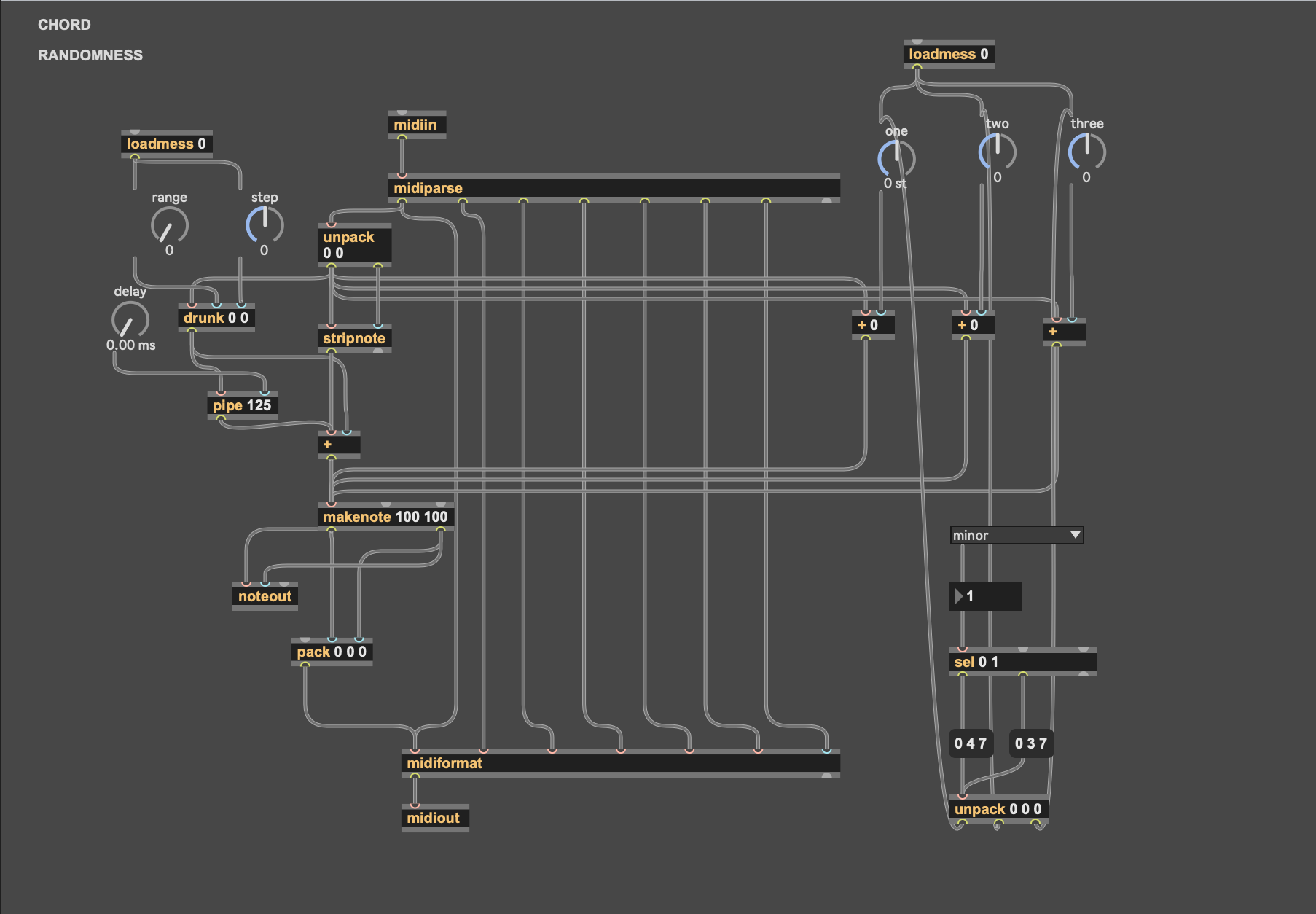The width and height of the screenshot is (1316, 914).
Task: Click the midiin object
Action: click(416, 125)
